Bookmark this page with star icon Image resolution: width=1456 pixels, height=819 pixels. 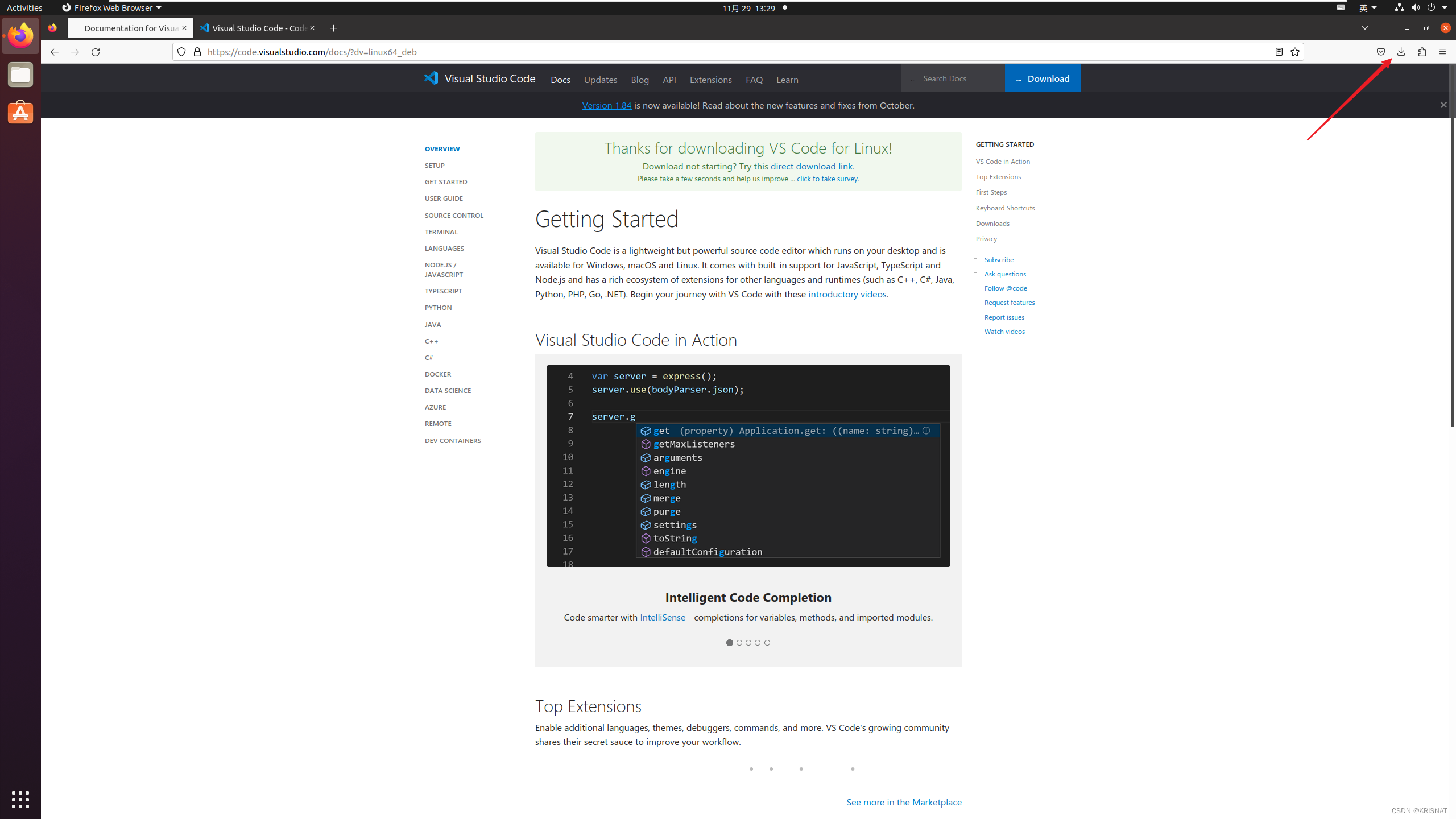[1295, 52]
